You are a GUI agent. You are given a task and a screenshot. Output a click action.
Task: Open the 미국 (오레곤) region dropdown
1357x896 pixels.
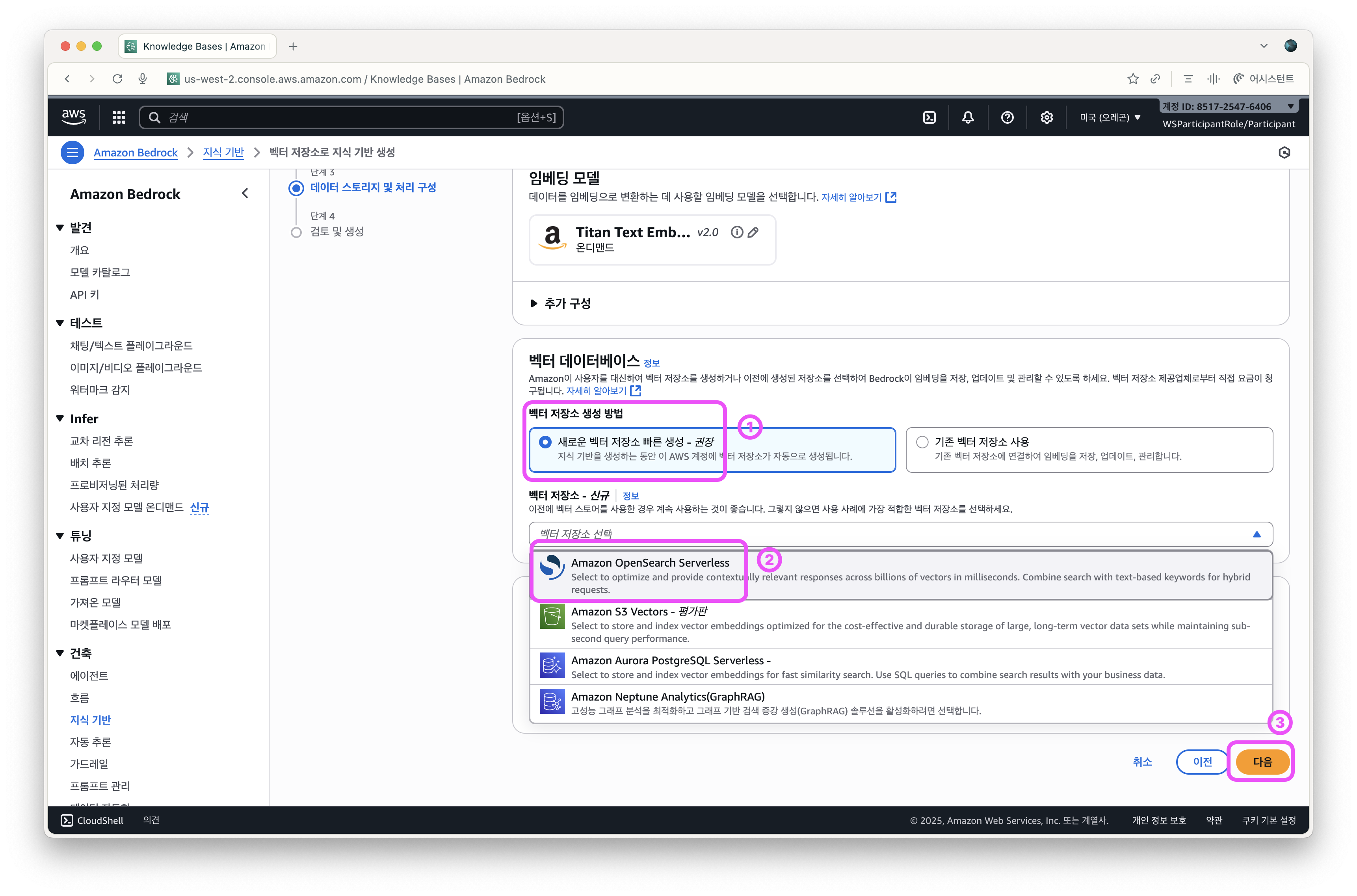1110,117
